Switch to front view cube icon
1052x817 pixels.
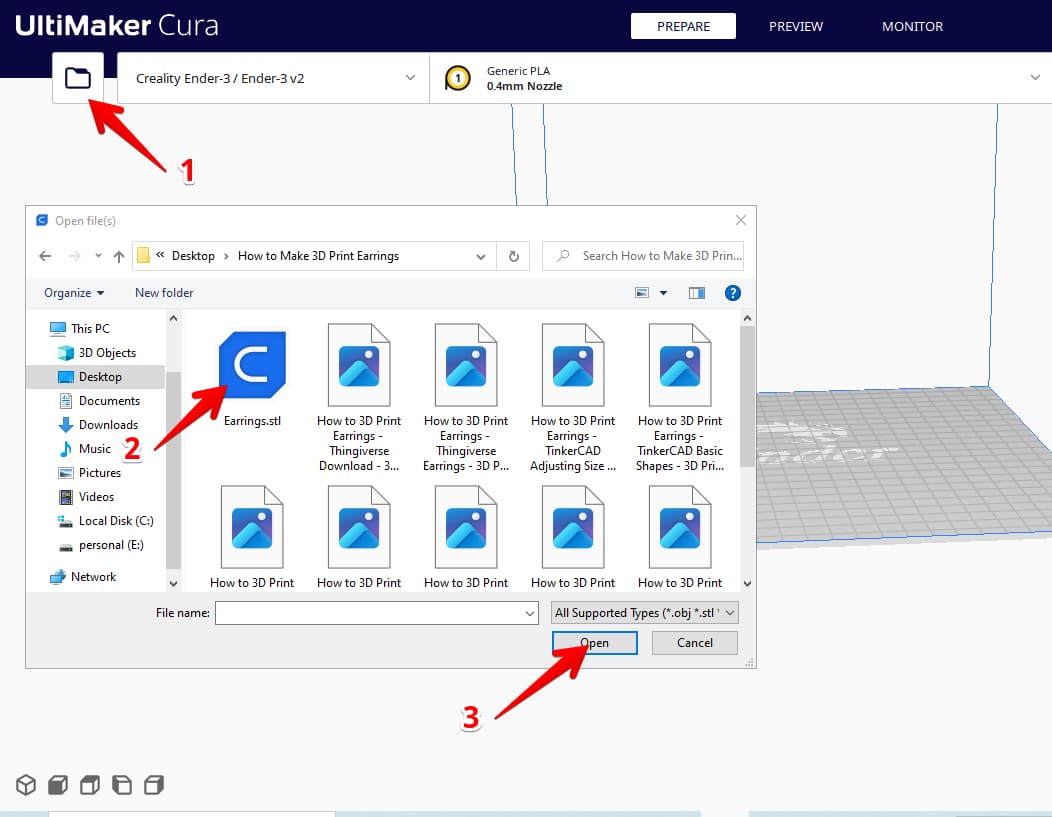click(58, 784)
